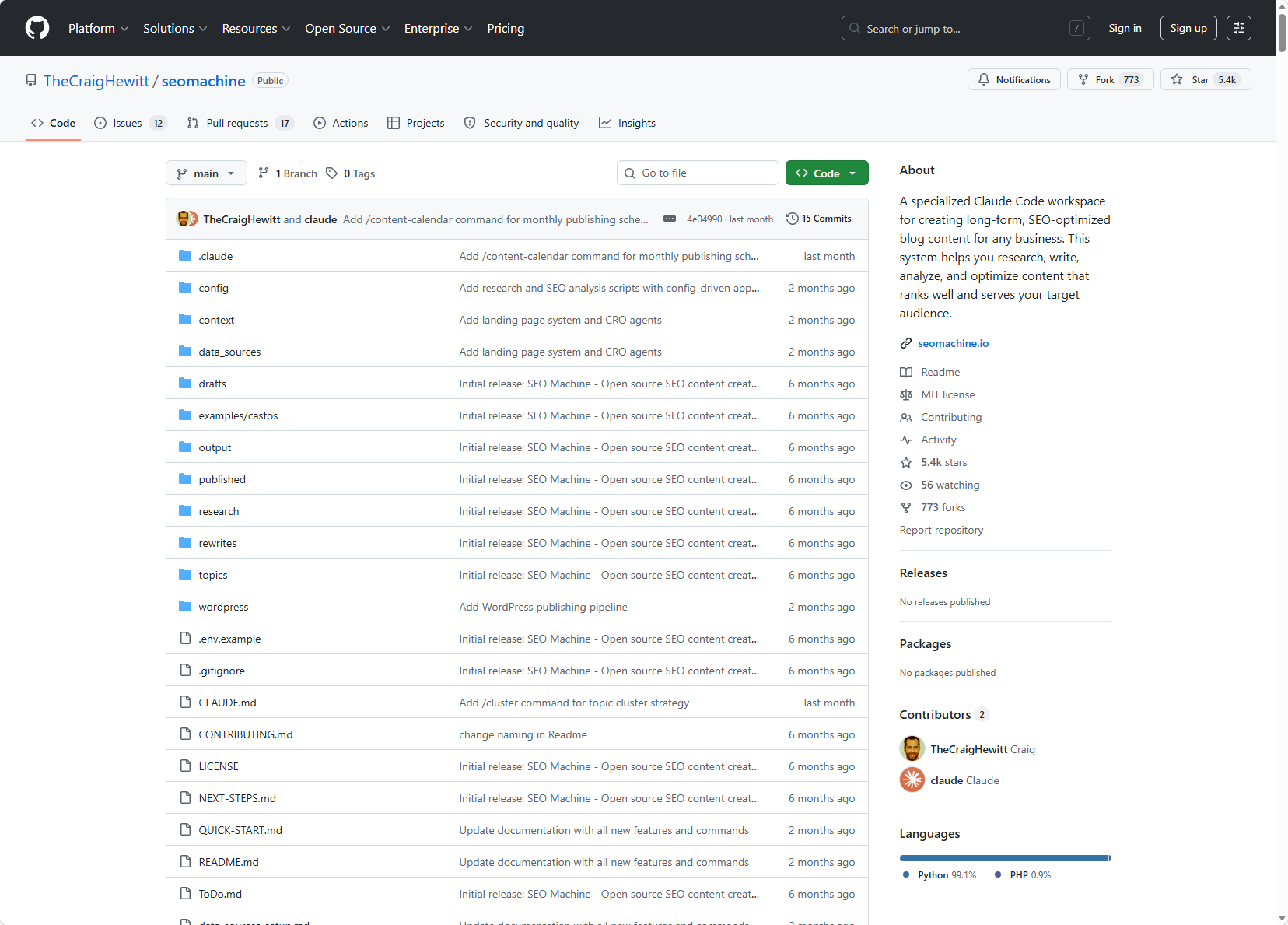Expand the Resources menu
Image resolution: width=1288 pixels, height=925 pixels.
pyautogui.click(x=257, y=28)
